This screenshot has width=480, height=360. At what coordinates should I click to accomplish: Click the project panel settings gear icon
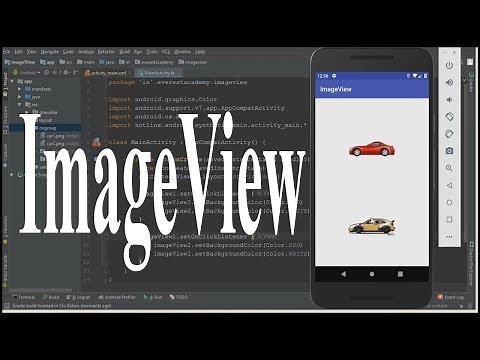coord(66,72)
